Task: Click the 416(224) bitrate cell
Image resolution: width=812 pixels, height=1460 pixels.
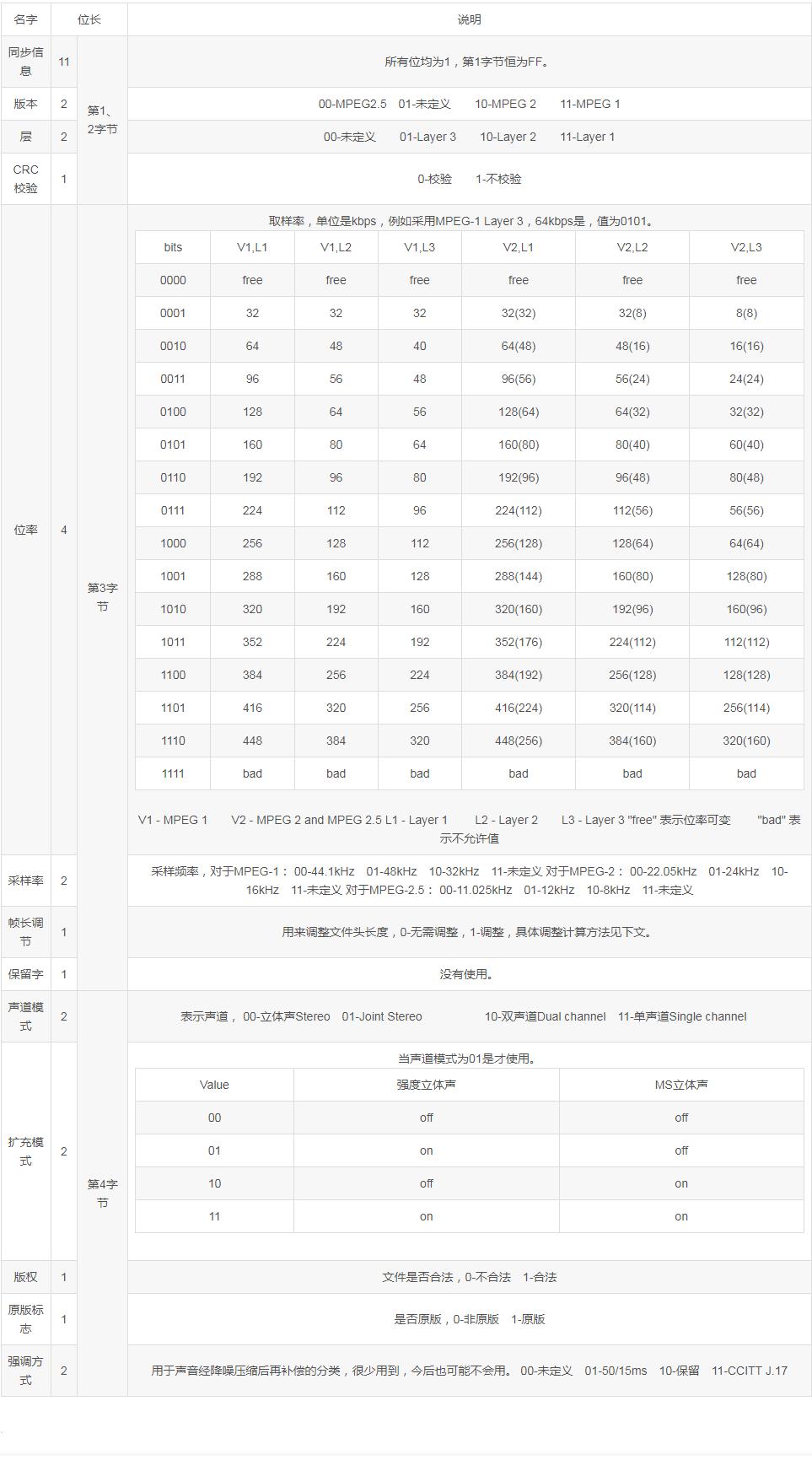Action: pos(519,708)
